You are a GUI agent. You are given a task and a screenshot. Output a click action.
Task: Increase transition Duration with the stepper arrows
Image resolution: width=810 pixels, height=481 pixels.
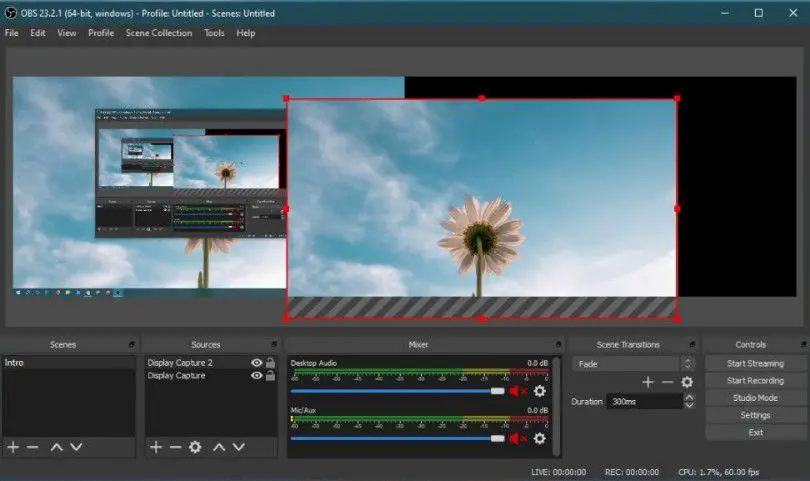tap(688, 397)
